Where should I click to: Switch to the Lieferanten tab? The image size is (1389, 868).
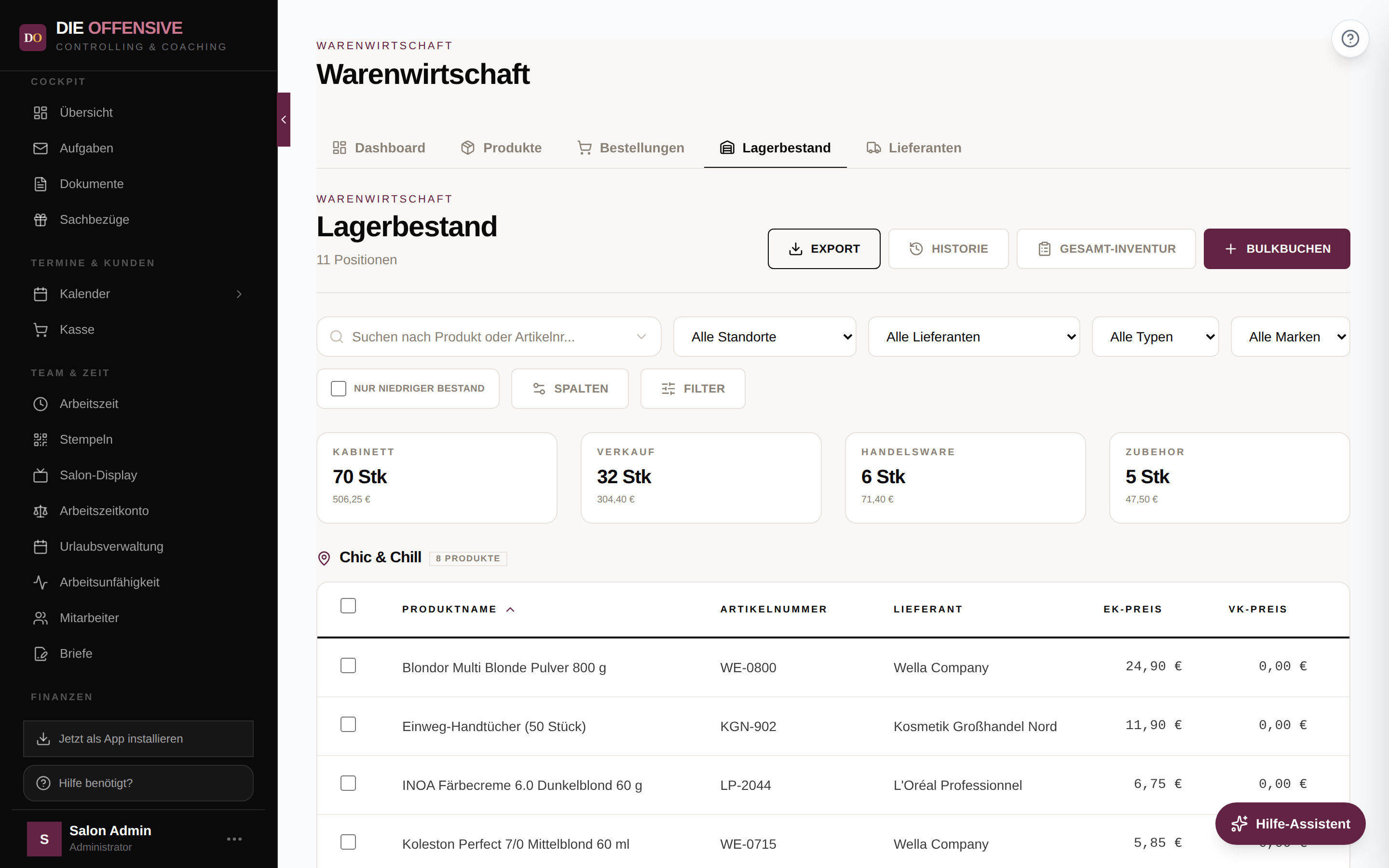point(914,148)
